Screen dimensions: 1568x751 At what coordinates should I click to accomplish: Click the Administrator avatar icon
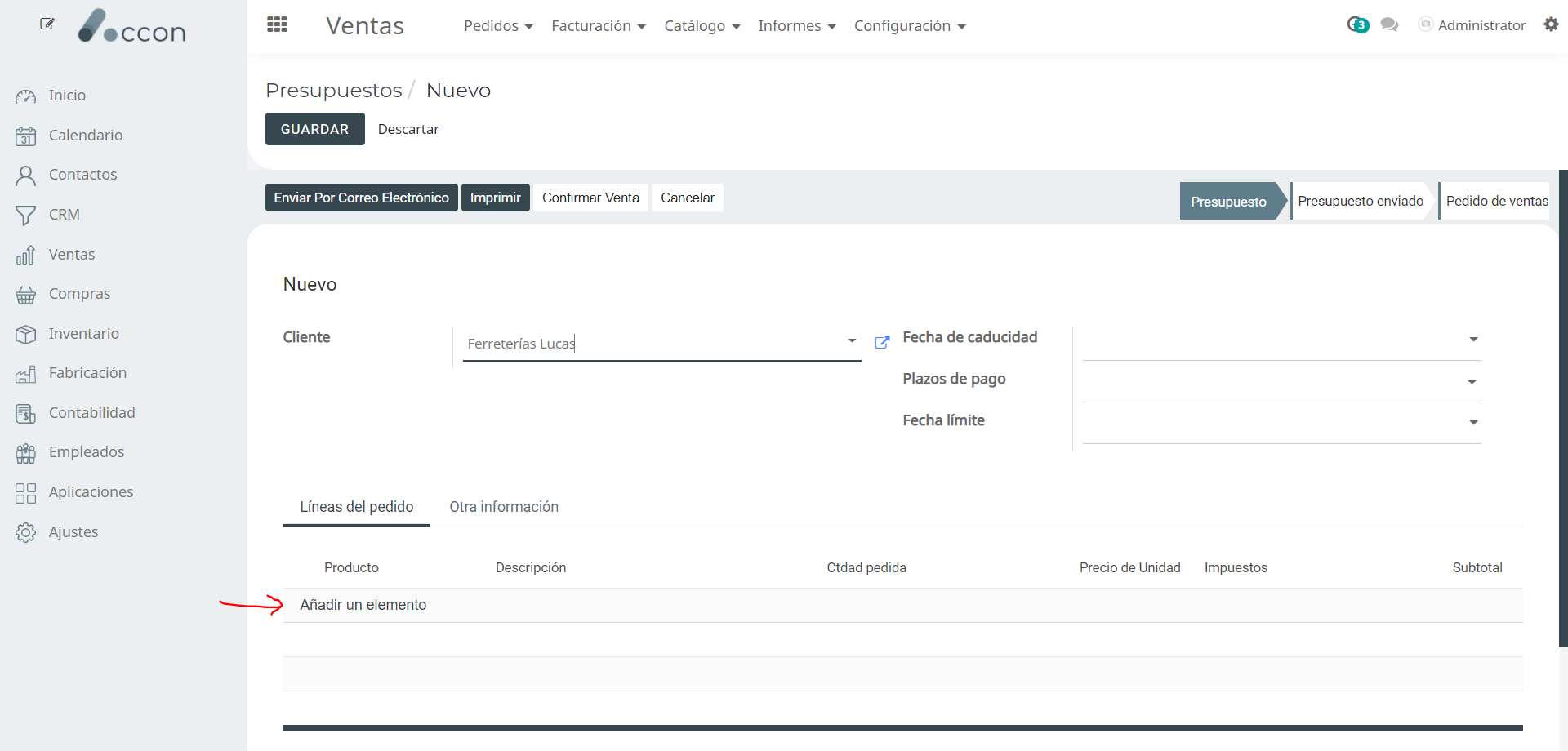1425,24
